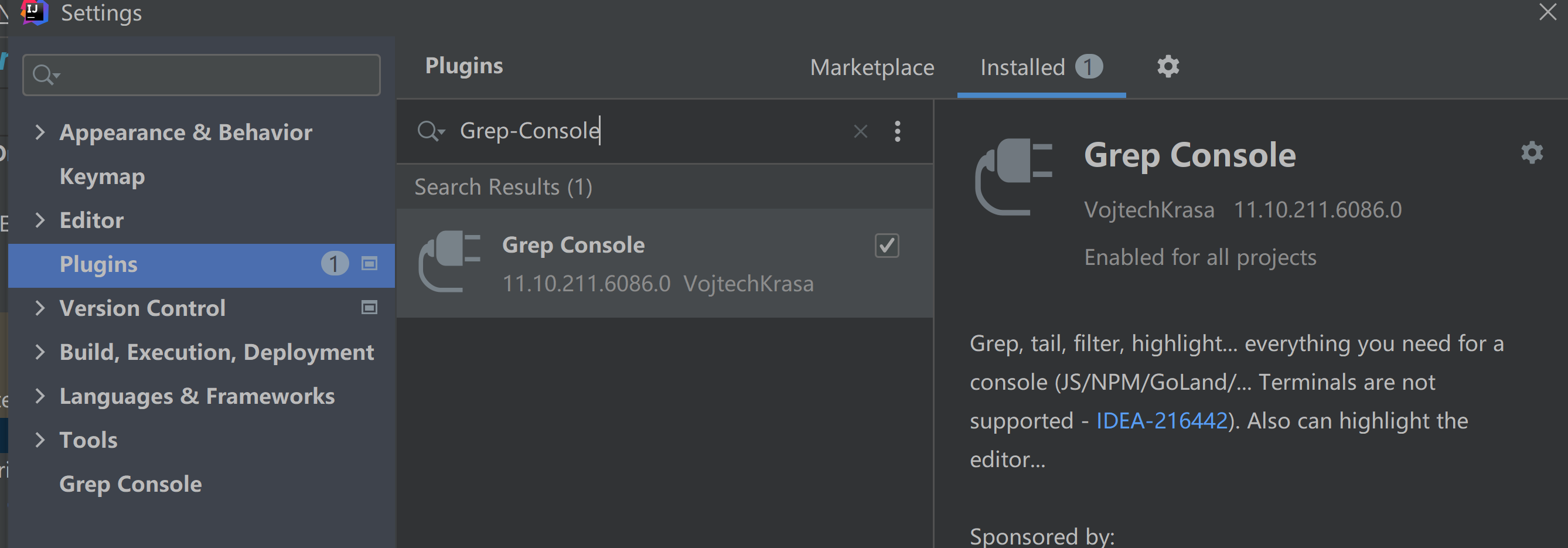
Task: Expand Appearance & Behavior settings
Action: click(40, 132)
